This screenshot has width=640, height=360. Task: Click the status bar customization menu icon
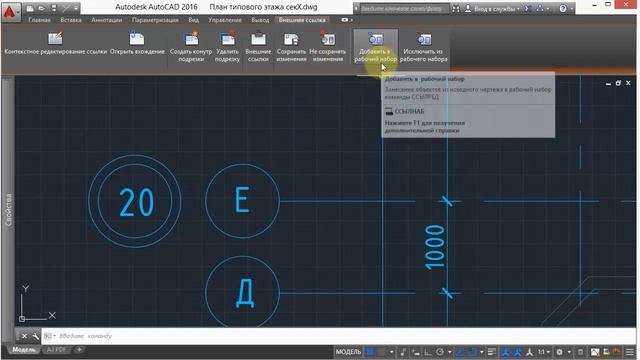(x=630, y=352)
